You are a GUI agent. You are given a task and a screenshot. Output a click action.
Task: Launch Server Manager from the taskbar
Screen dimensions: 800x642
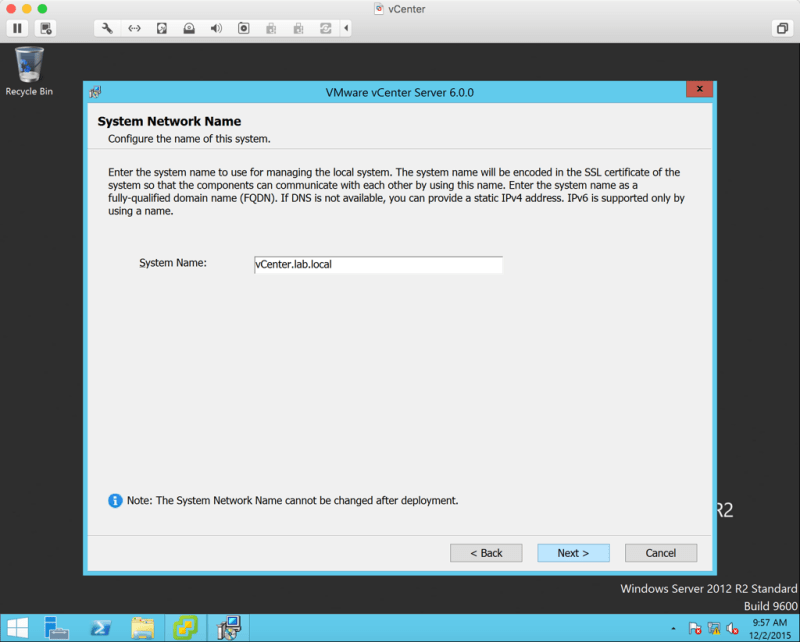click(x=57, y=628)
